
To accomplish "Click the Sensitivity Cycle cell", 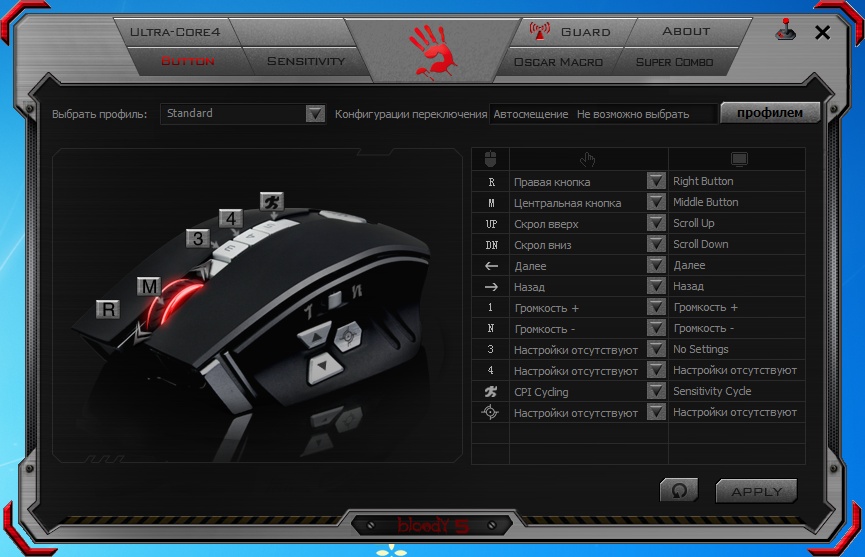I will pos(736,390).
